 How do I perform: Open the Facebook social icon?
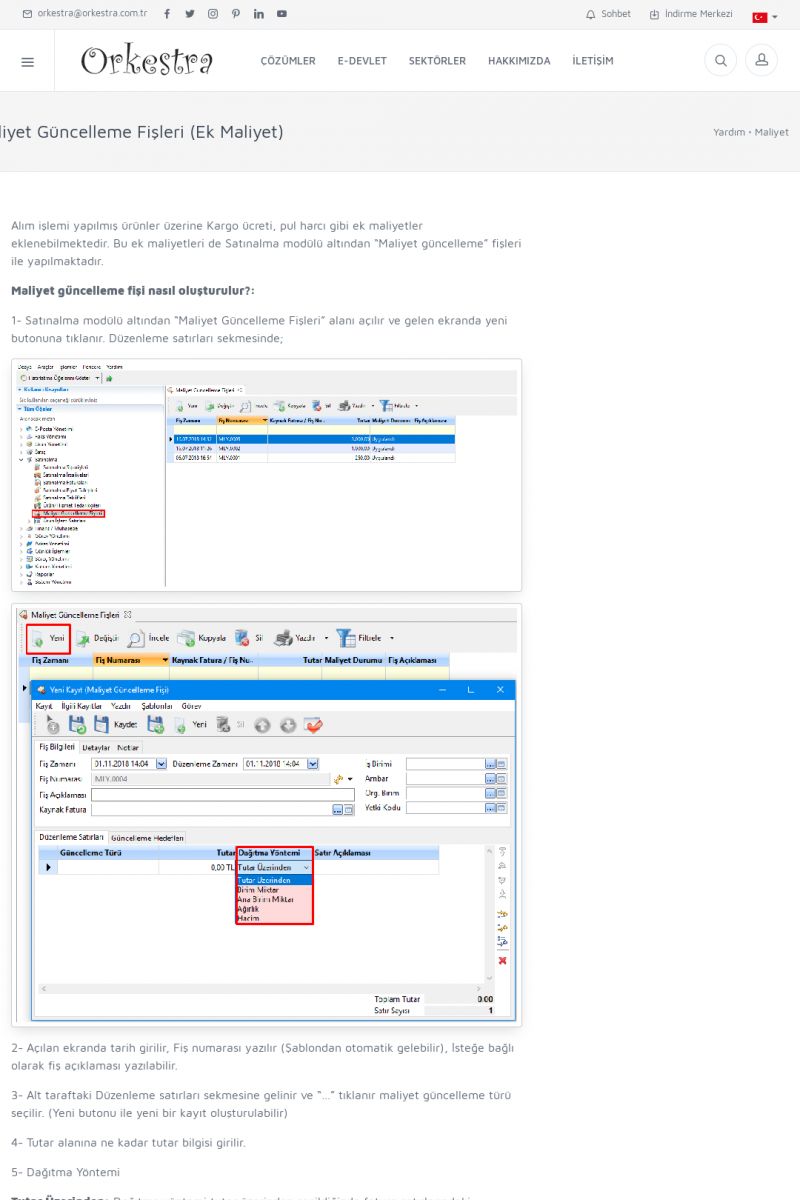(x=167, y=14)
